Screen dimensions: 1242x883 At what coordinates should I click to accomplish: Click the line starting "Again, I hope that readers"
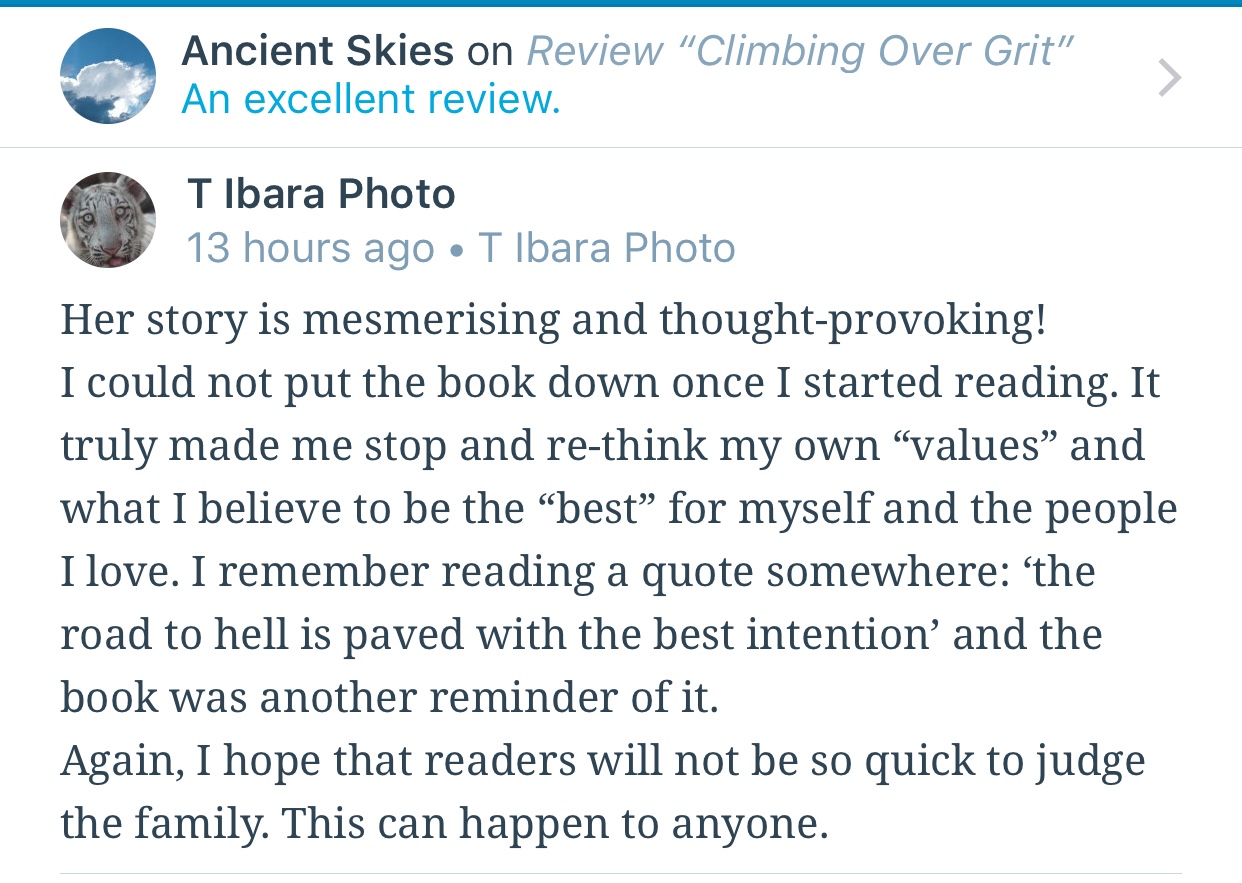[603, 763]
